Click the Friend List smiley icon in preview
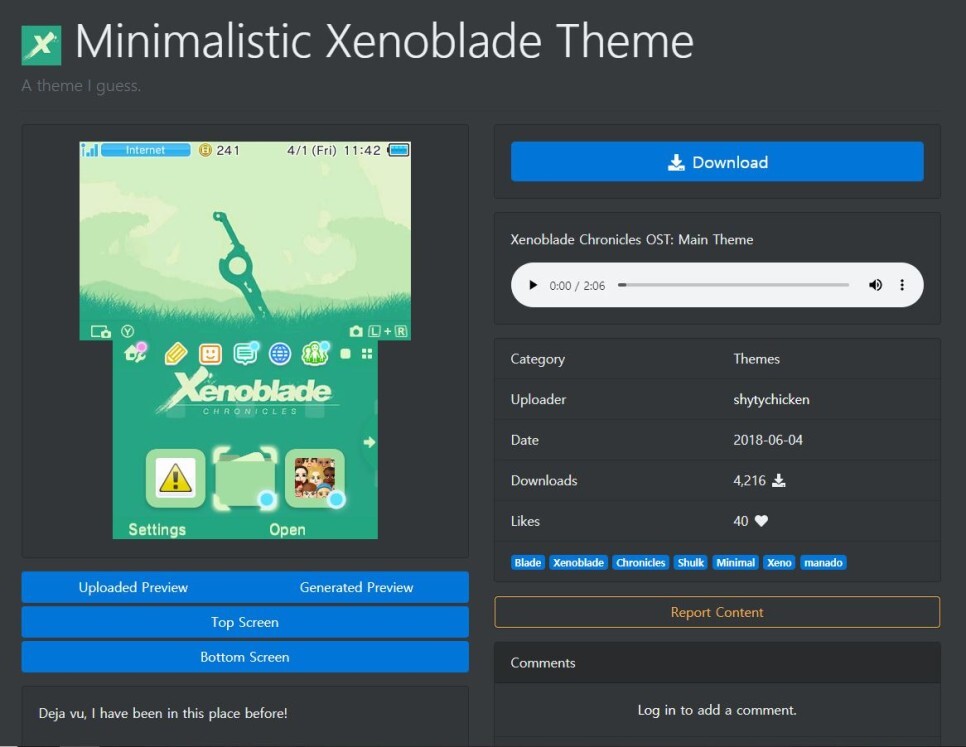This screenshot has width=966, height=747. point(210,353)
